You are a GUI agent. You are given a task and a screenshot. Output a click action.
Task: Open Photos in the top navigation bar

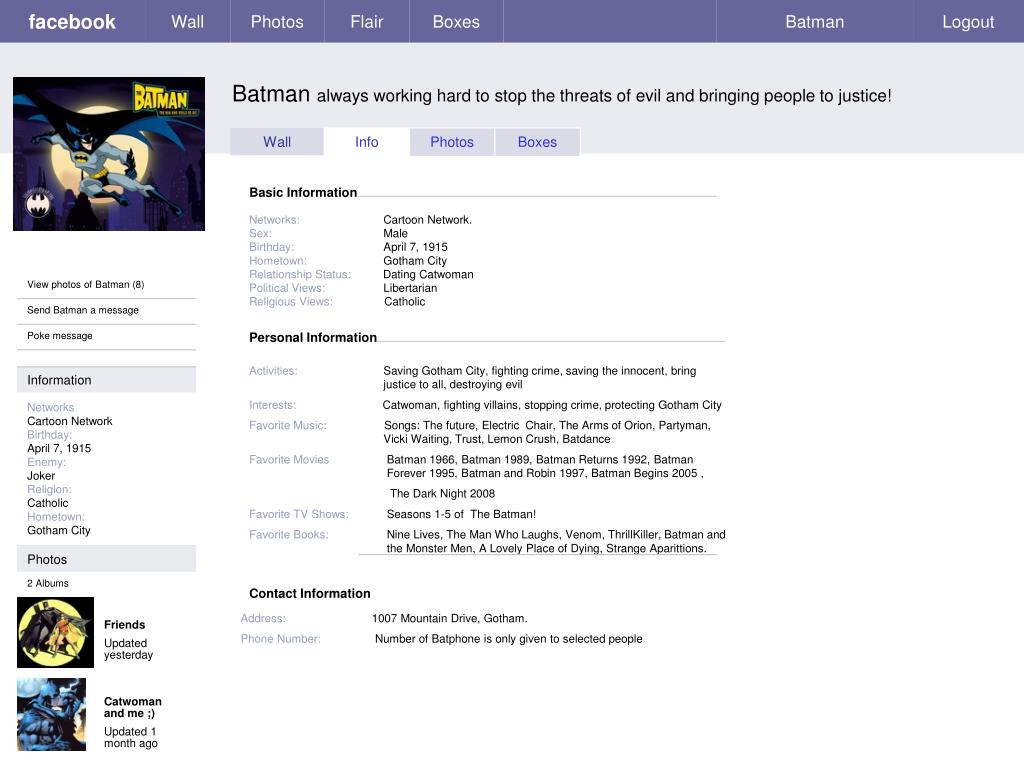pos(277,22)
